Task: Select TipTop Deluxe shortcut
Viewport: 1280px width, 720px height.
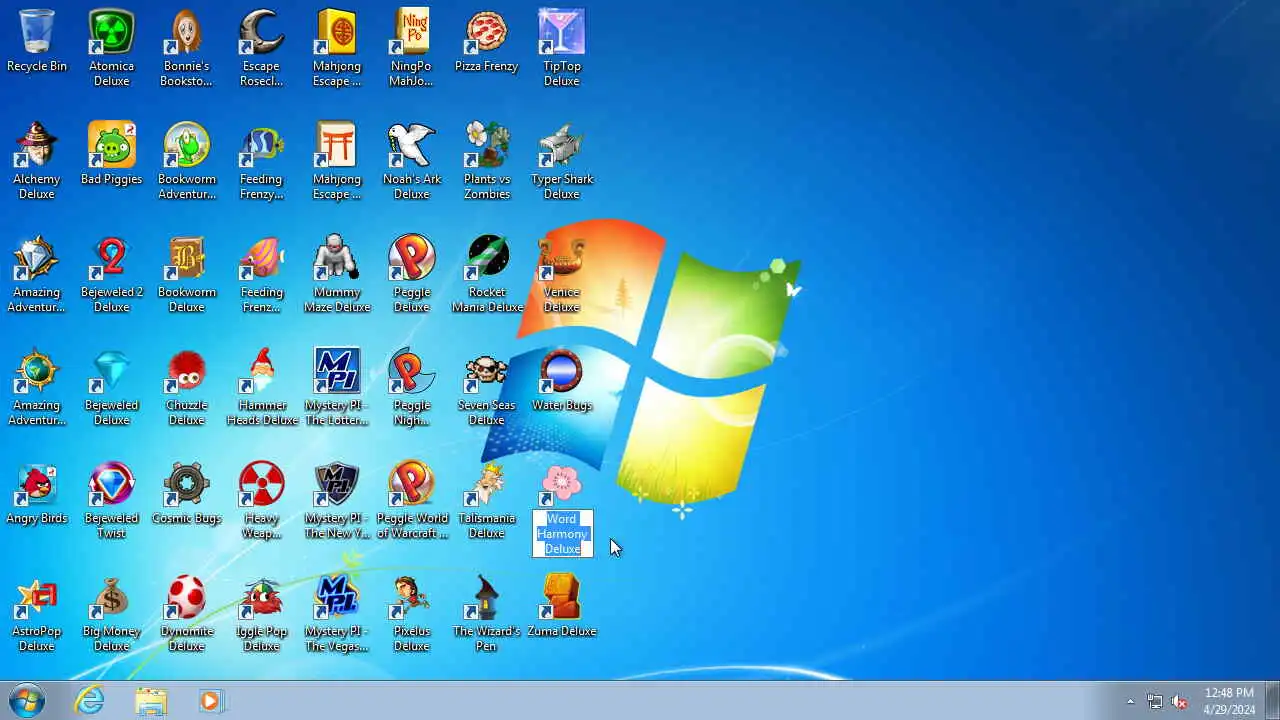Action: 562,32
